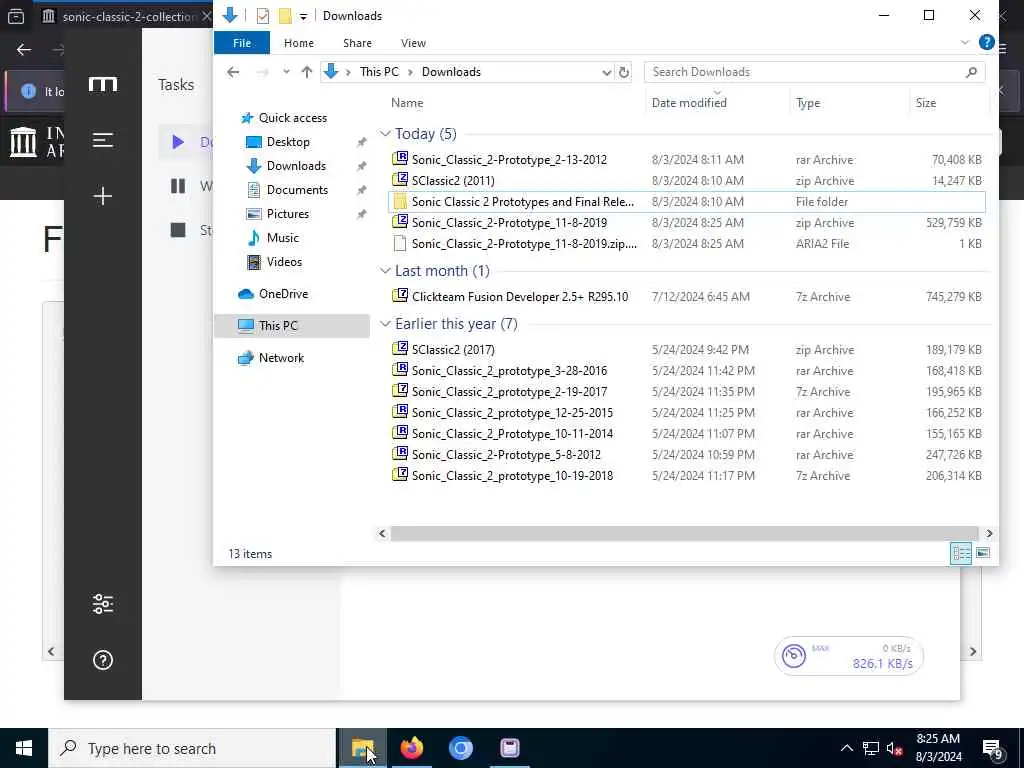1024x768 pixels.
Task: Select Sonic_Classic_2_prototype_10-19-2018 file
Action: 686,475
